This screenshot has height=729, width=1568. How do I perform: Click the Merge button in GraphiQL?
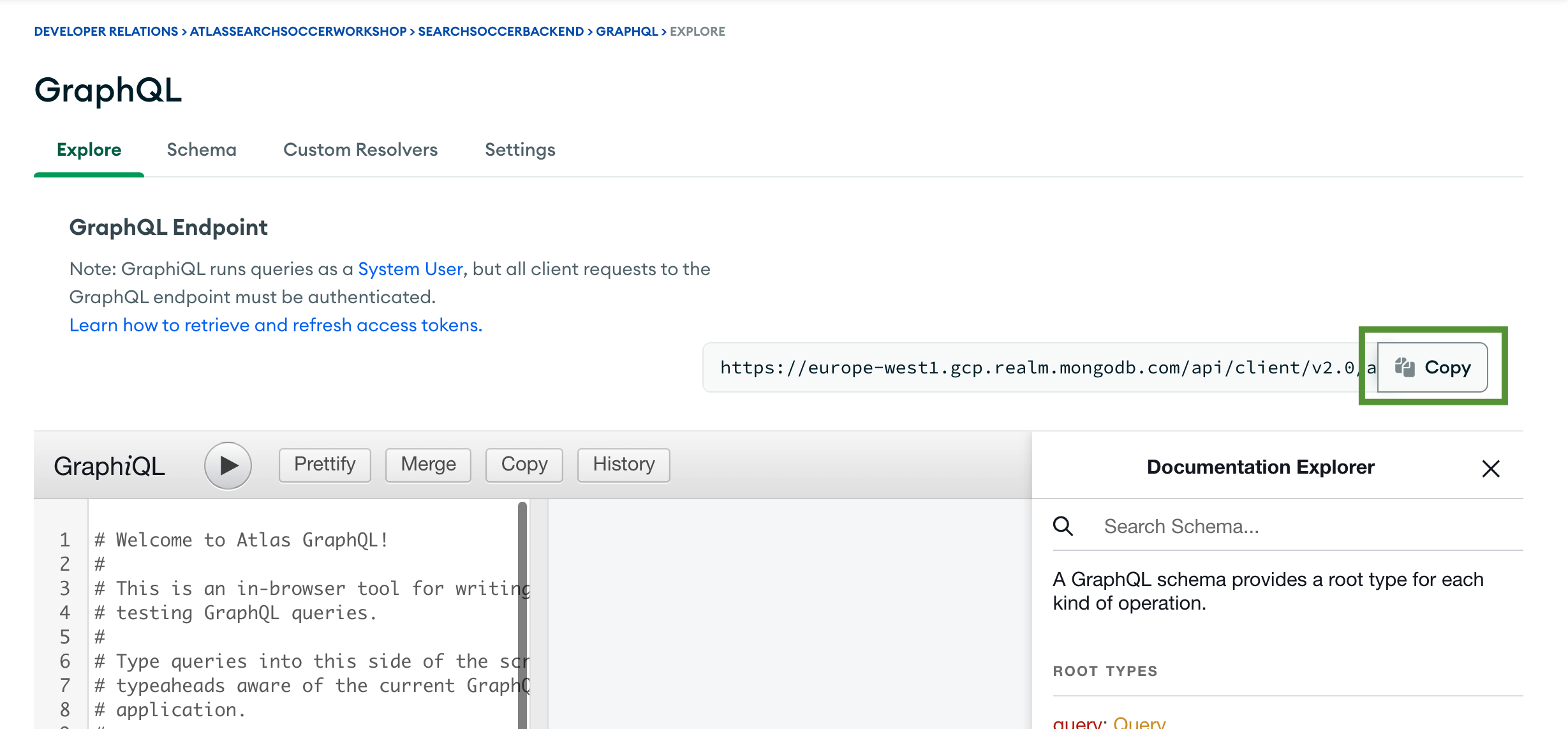[428, 465]
